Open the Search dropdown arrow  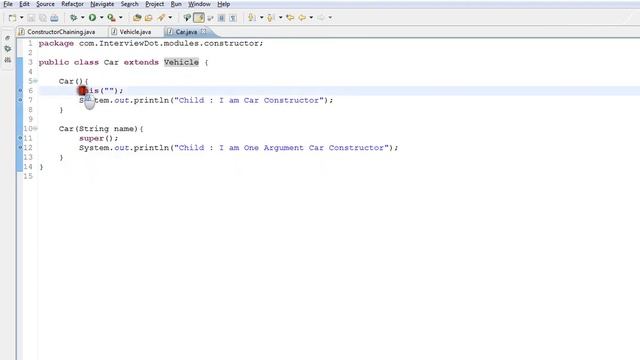170,18
